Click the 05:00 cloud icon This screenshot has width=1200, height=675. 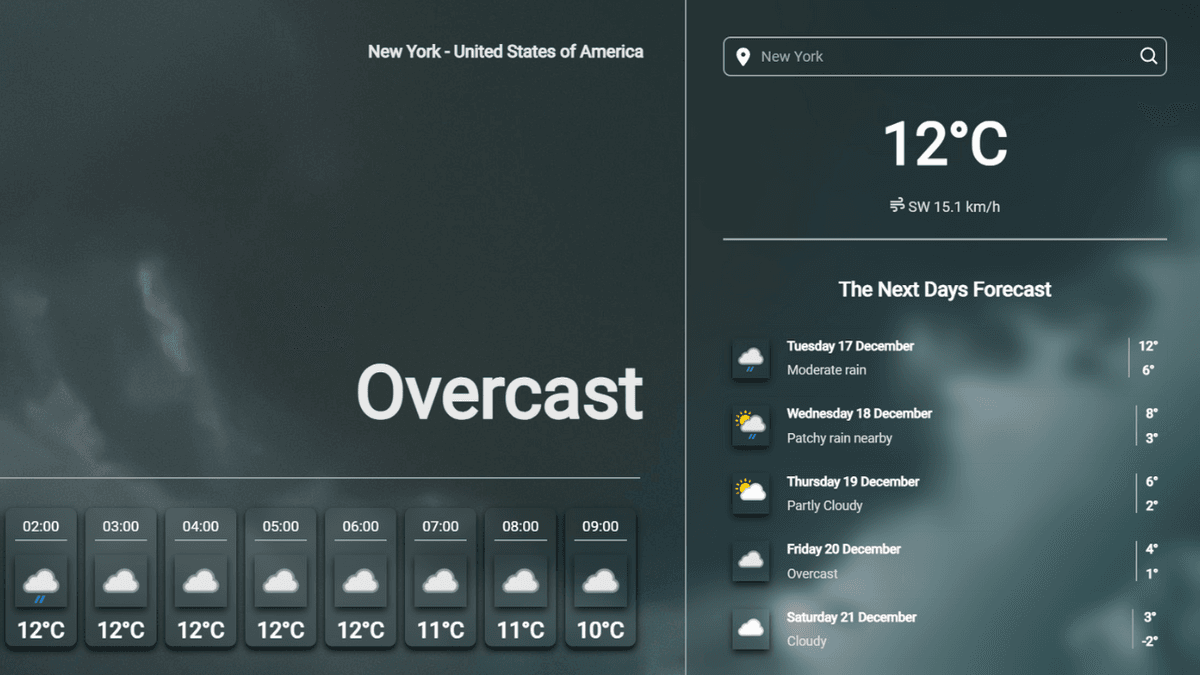[281, 581]
